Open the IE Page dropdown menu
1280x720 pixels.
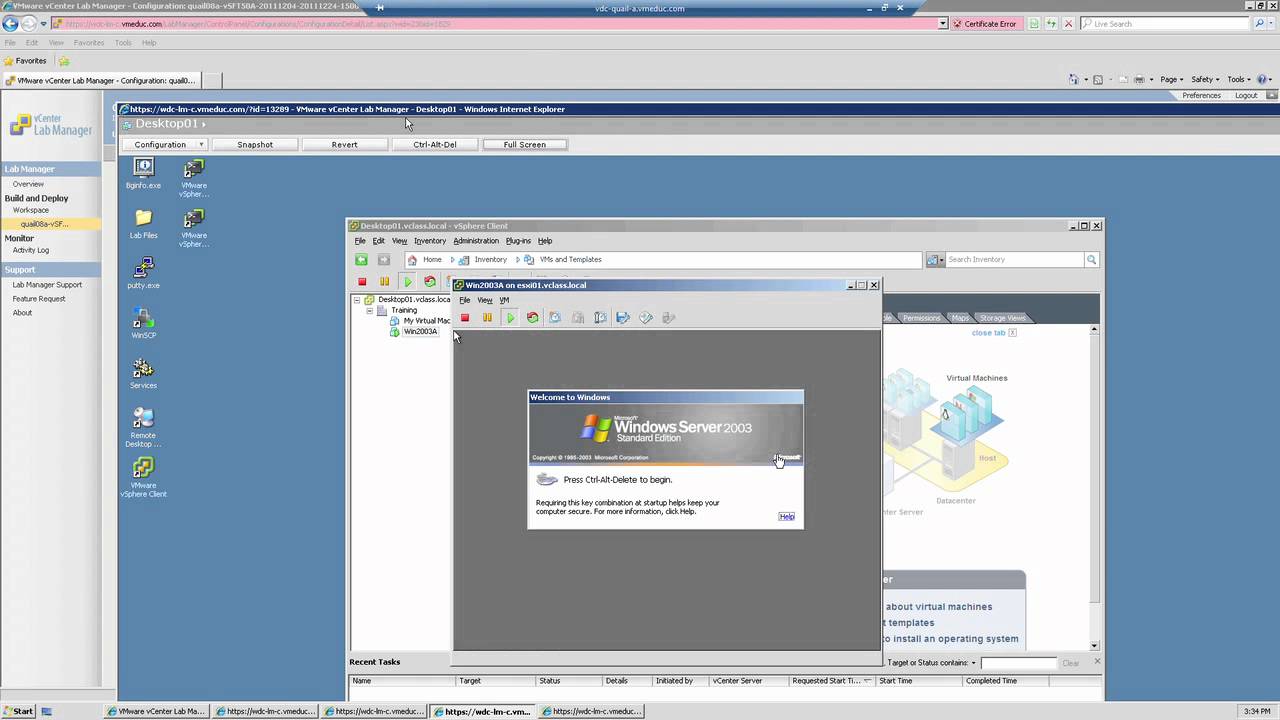[1171, 79]
